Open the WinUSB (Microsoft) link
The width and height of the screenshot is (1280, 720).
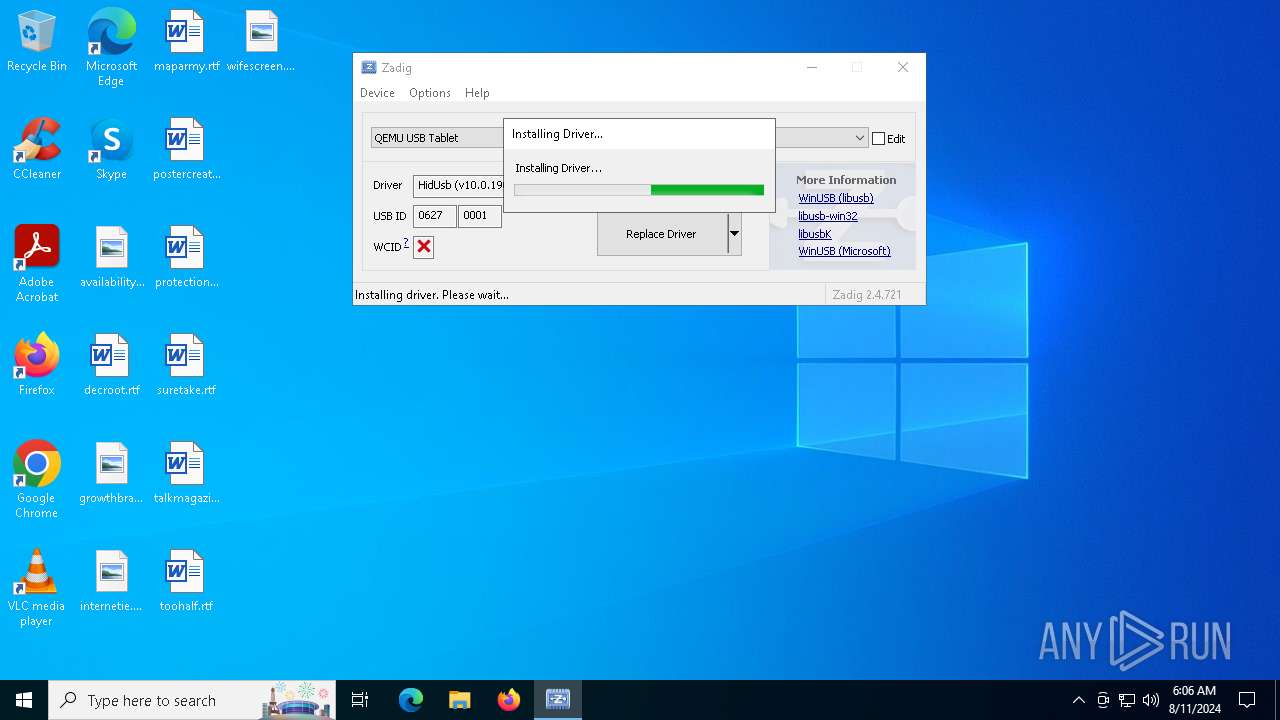coord(844,251)
